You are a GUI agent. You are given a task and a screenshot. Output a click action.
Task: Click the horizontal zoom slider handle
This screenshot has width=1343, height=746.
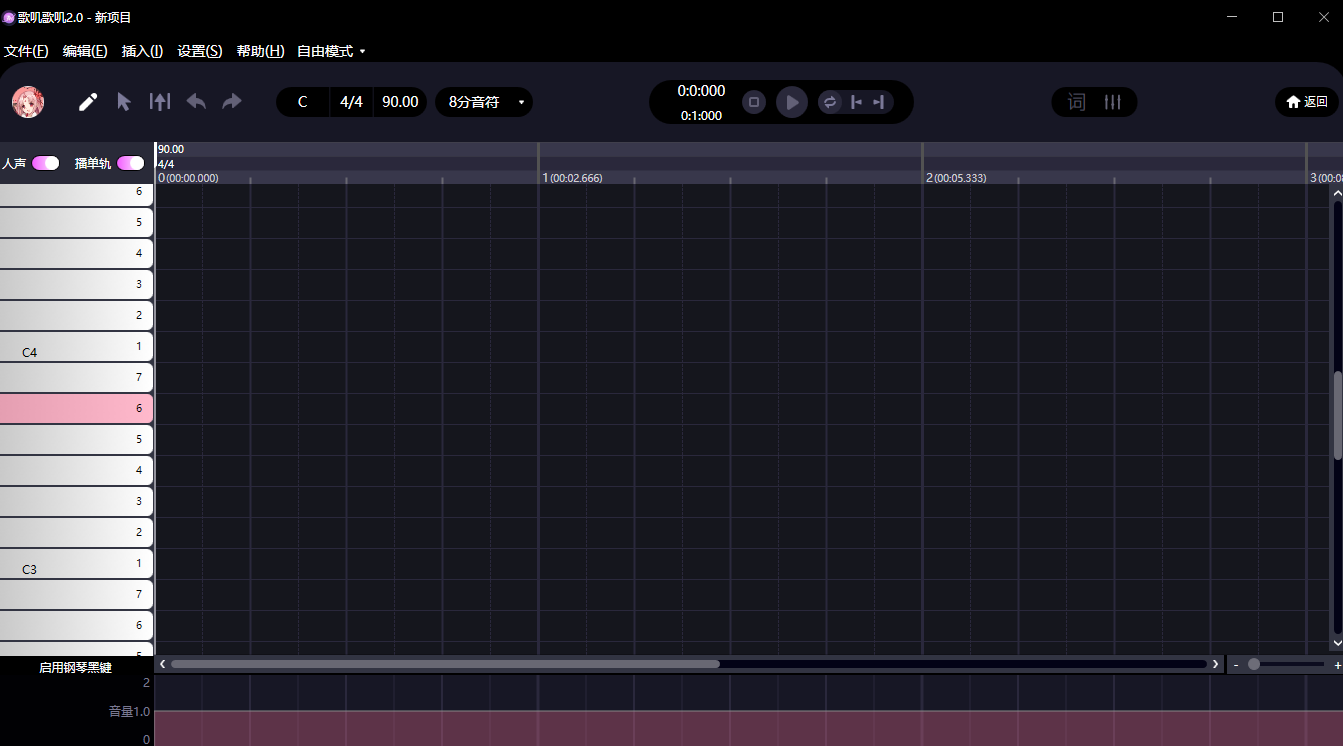tap(1254, 664)
